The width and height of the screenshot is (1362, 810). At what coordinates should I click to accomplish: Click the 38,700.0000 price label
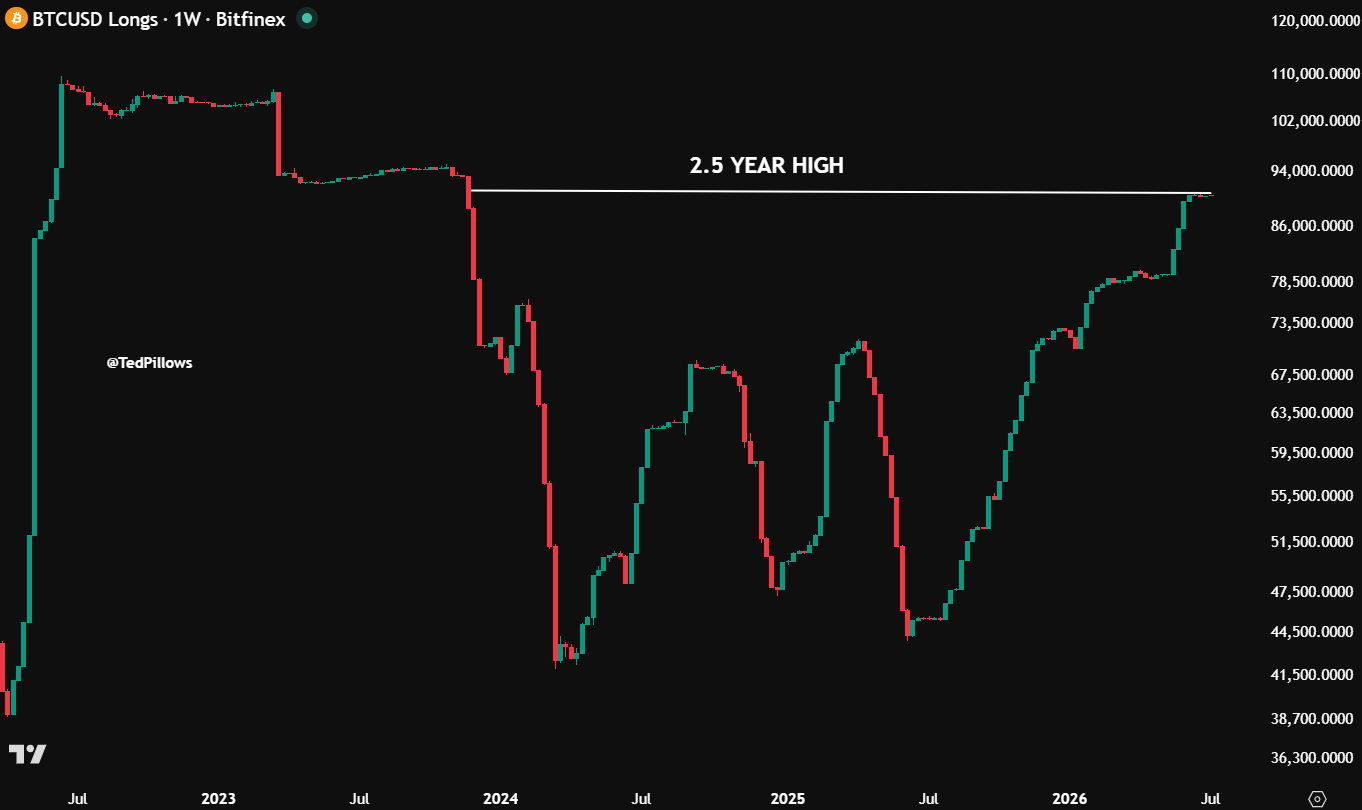1314,719
